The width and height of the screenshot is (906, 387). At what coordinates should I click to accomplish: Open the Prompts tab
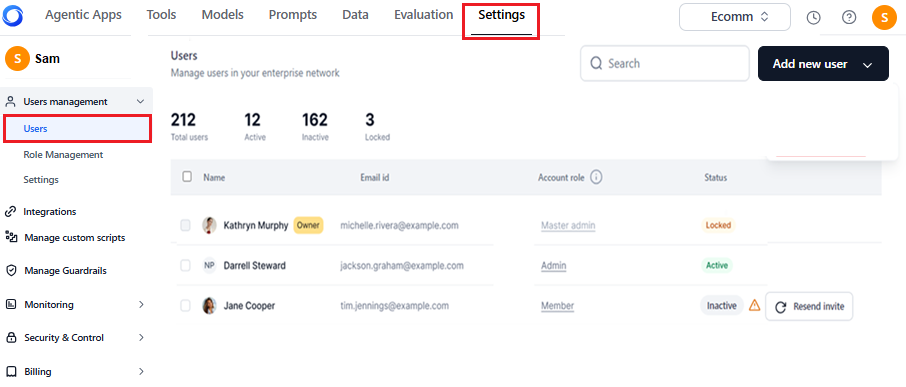pos(292,15)
